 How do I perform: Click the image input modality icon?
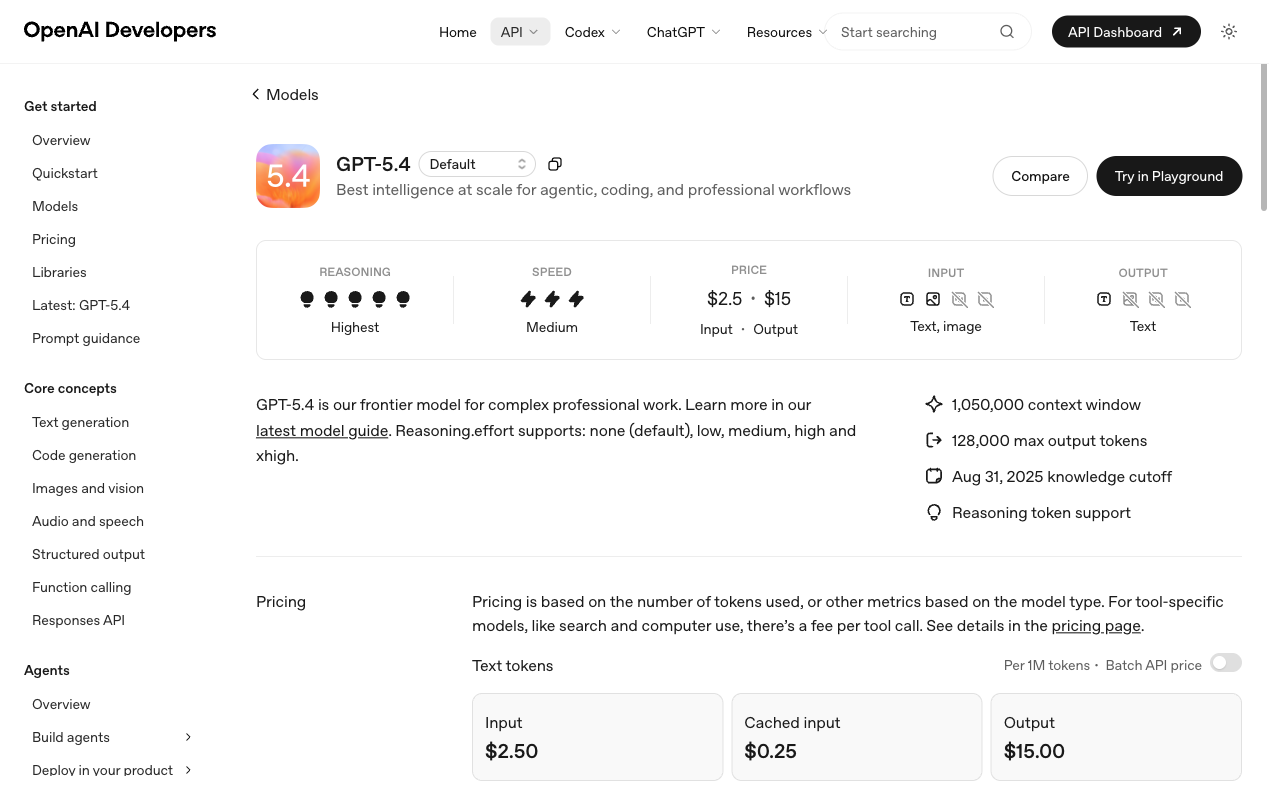pyautogui.click(x=933, y=299)
